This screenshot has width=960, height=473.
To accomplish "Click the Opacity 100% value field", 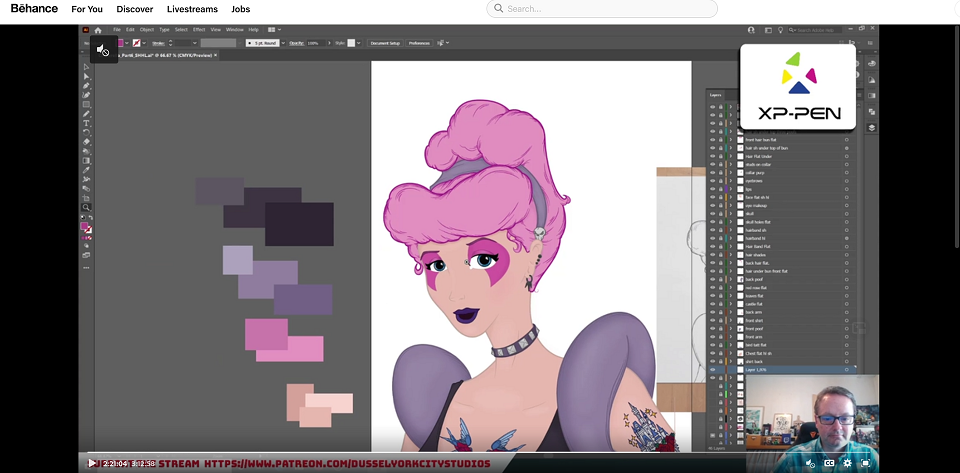I will coord(315,43).
